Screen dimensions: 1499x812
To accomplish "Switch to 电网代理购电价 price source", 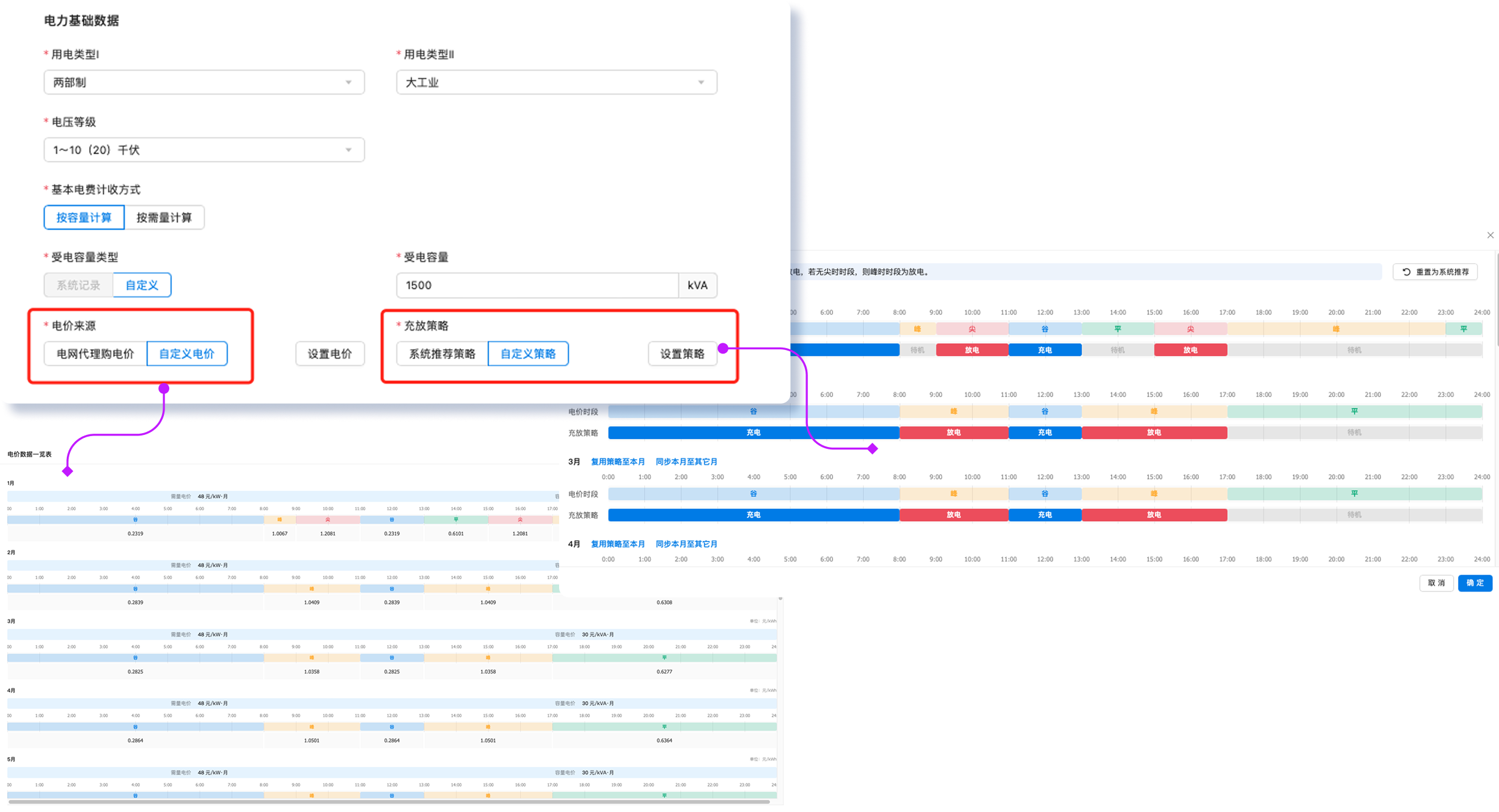I will tap(95, 354).
